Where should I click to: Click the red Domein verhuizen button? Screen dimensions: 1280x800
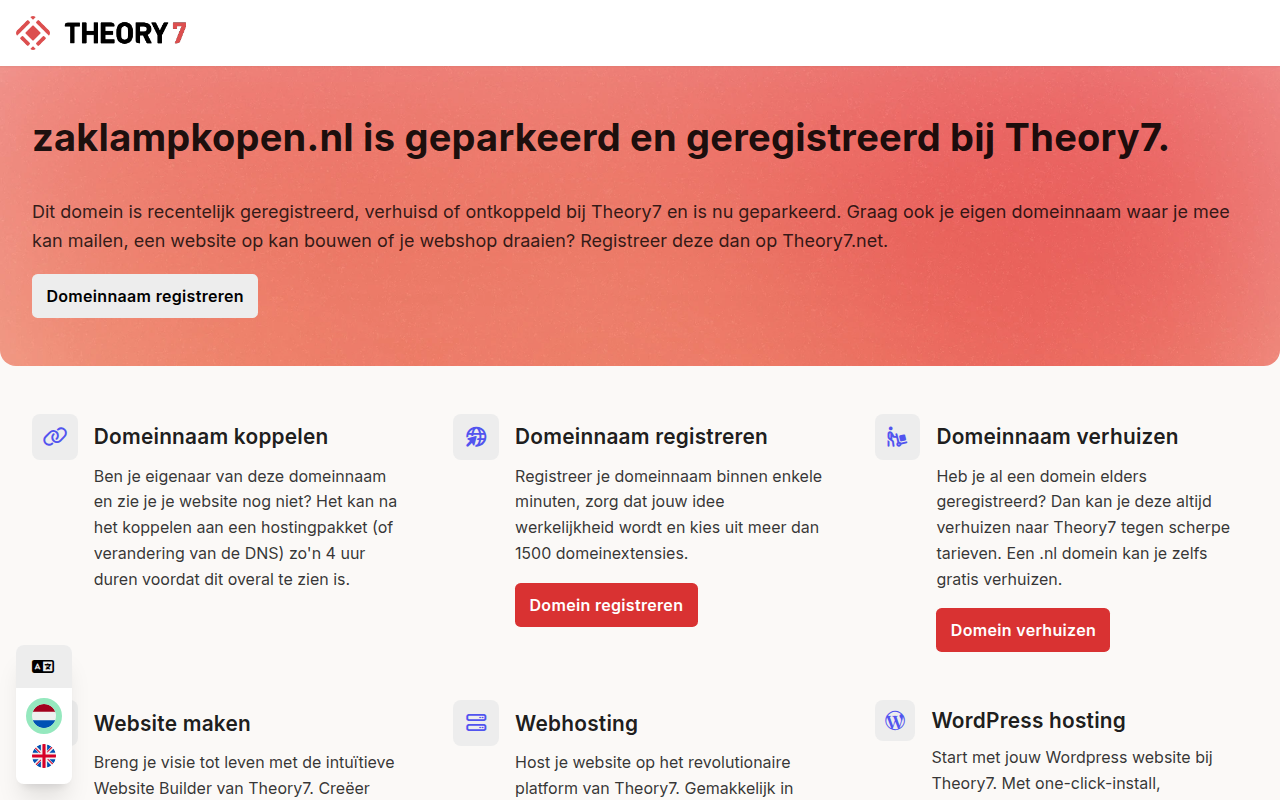[x=1023, y=630]
